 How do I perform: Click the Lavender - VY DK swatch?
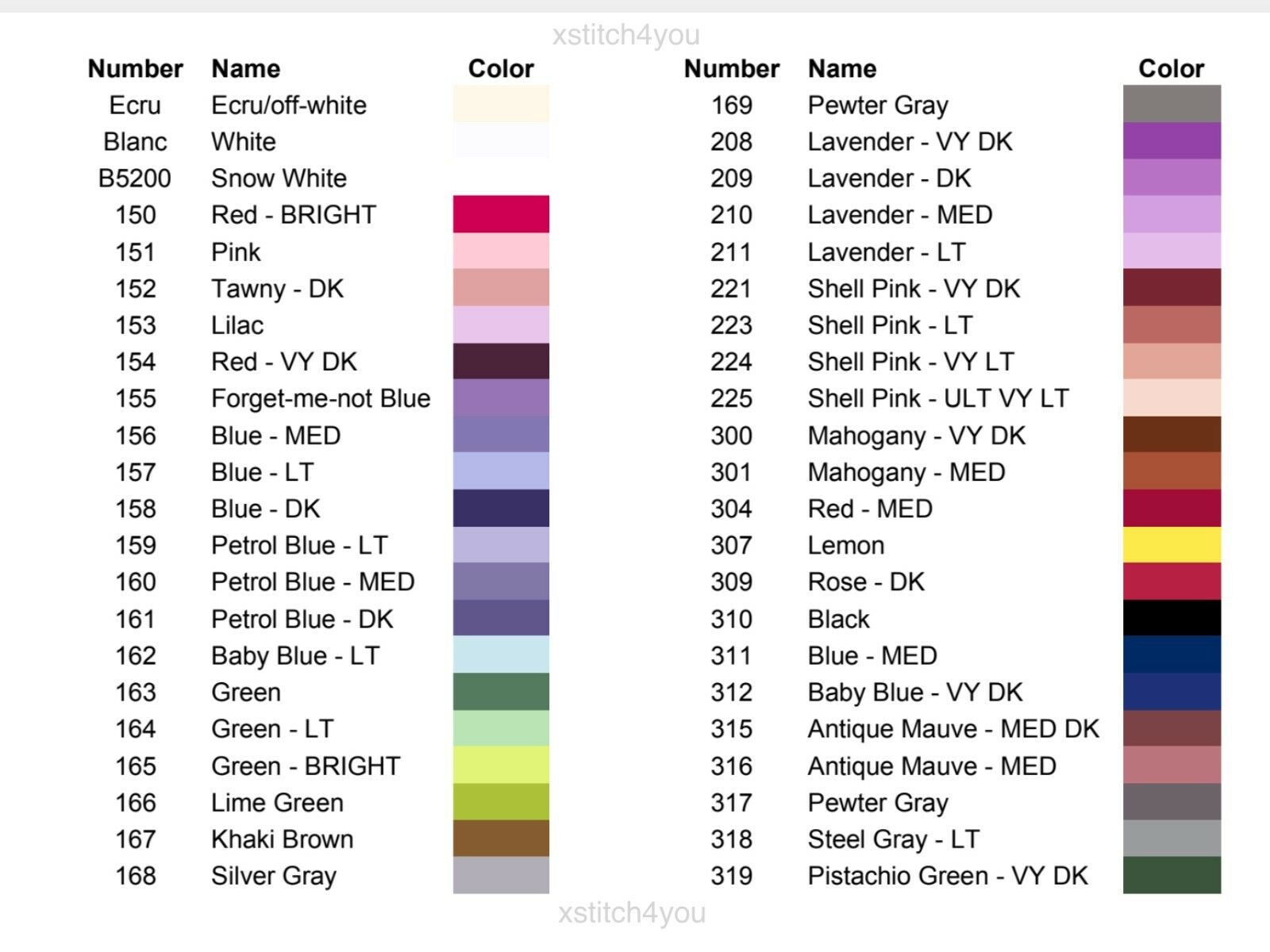tap(1172, 141)
